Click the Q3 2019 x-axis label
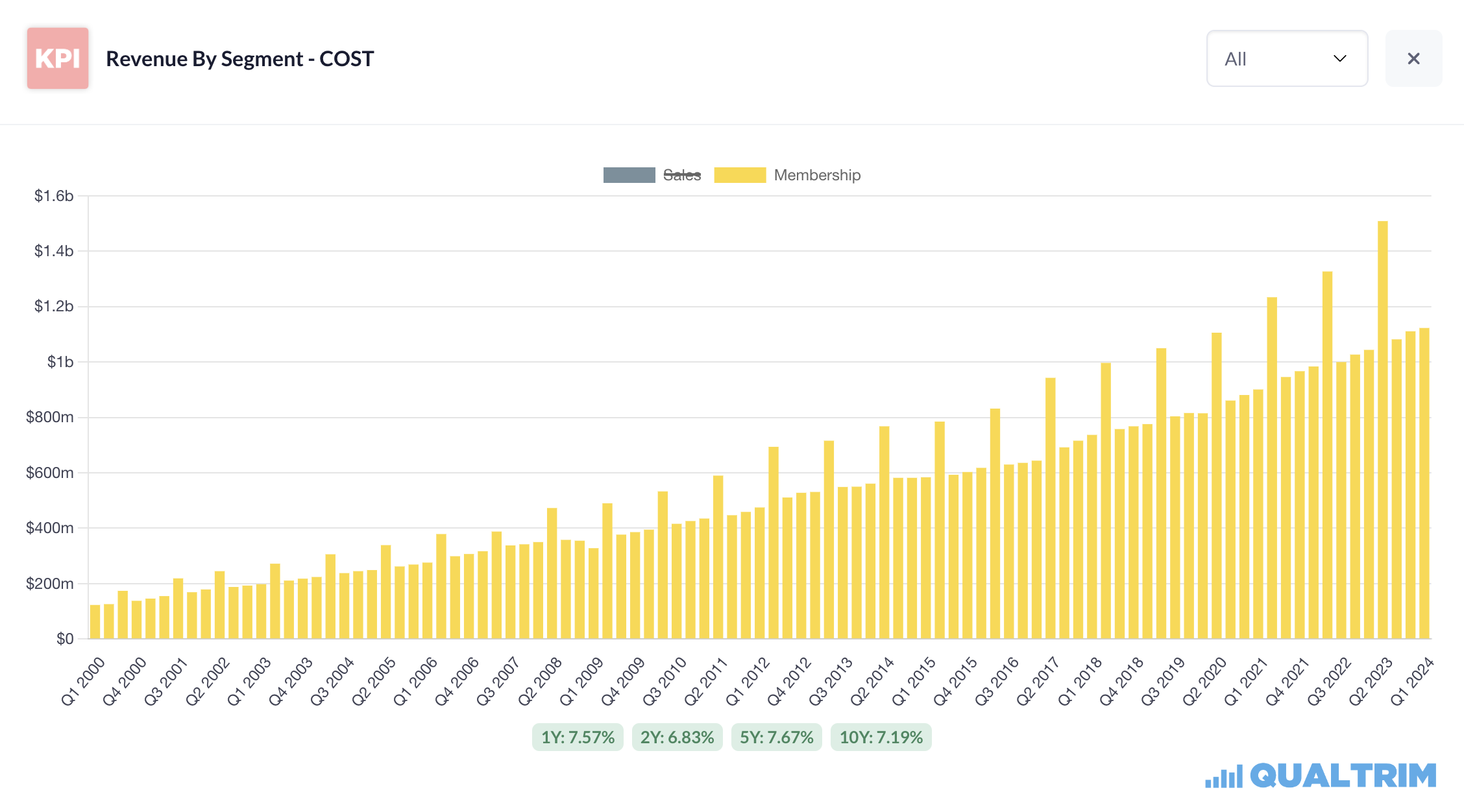Viewport: 1464px width, 812px height. click(x=1162, y=681)
